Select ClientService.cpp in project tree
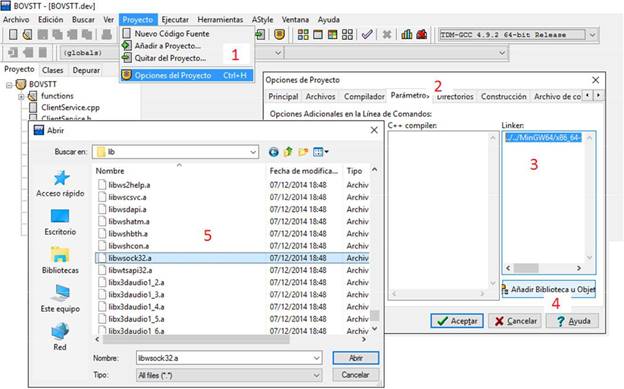This screenshot has width=624, height=389. 70,108
